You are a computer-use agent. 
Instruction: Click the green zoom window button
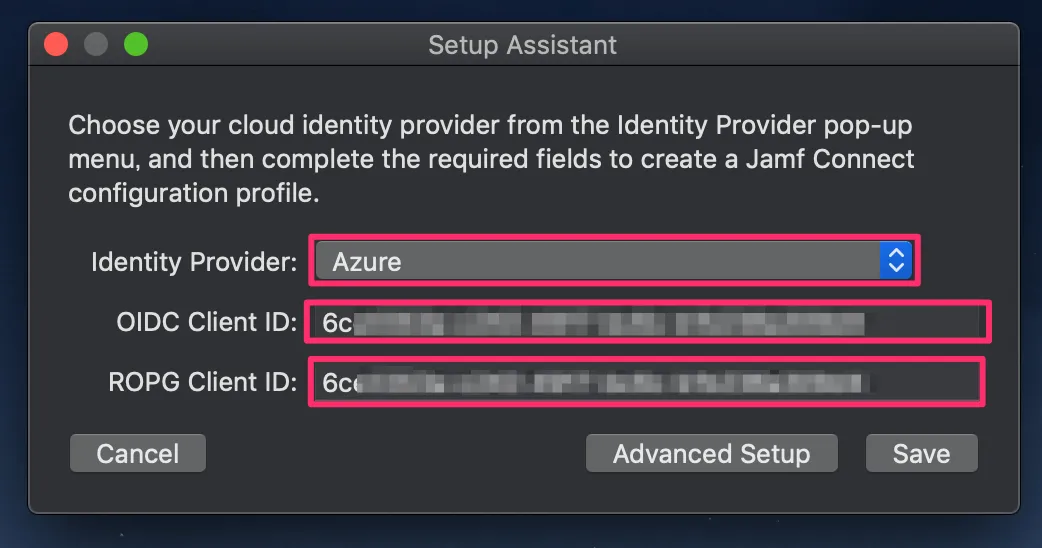tap(135, 45)
